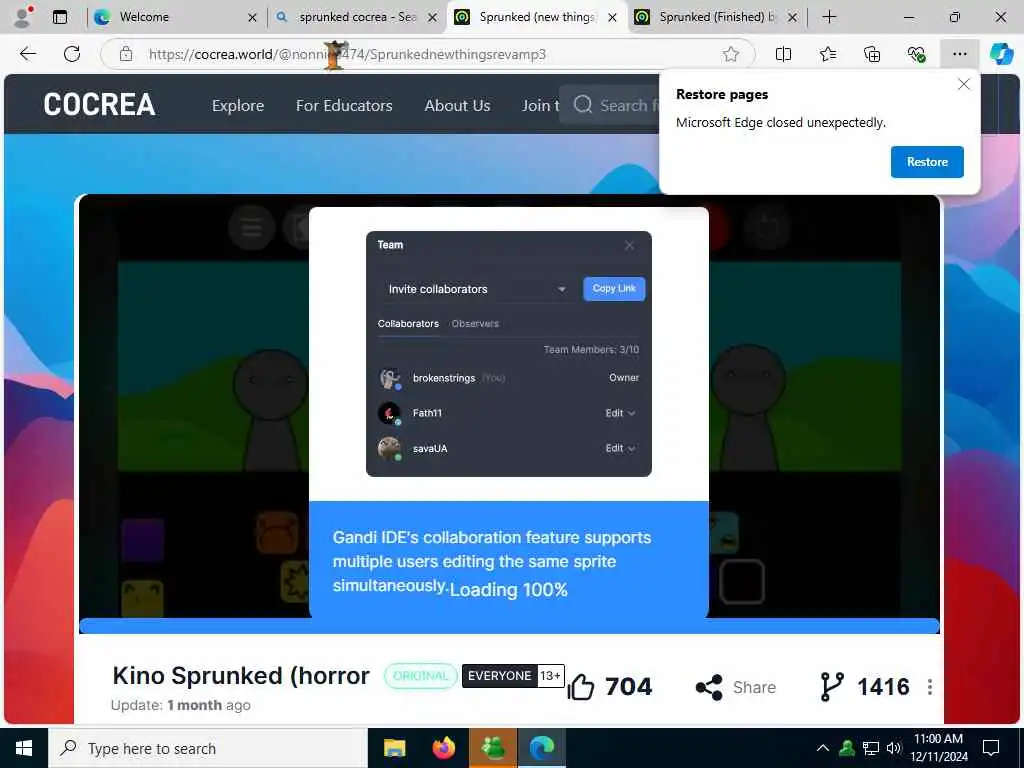
Task: Open the three-dot project options menu
Action: 929,687
